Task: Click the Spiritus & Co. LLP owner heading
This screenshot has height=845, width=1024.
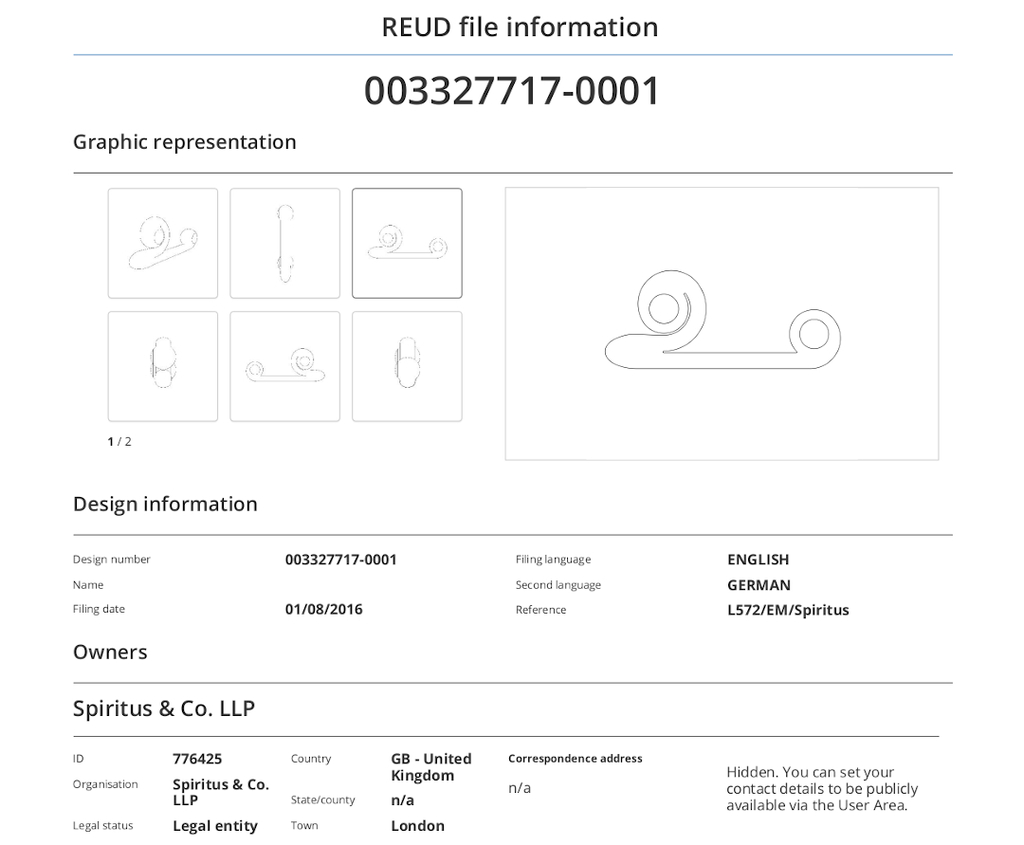Action: tap(164, 708)
